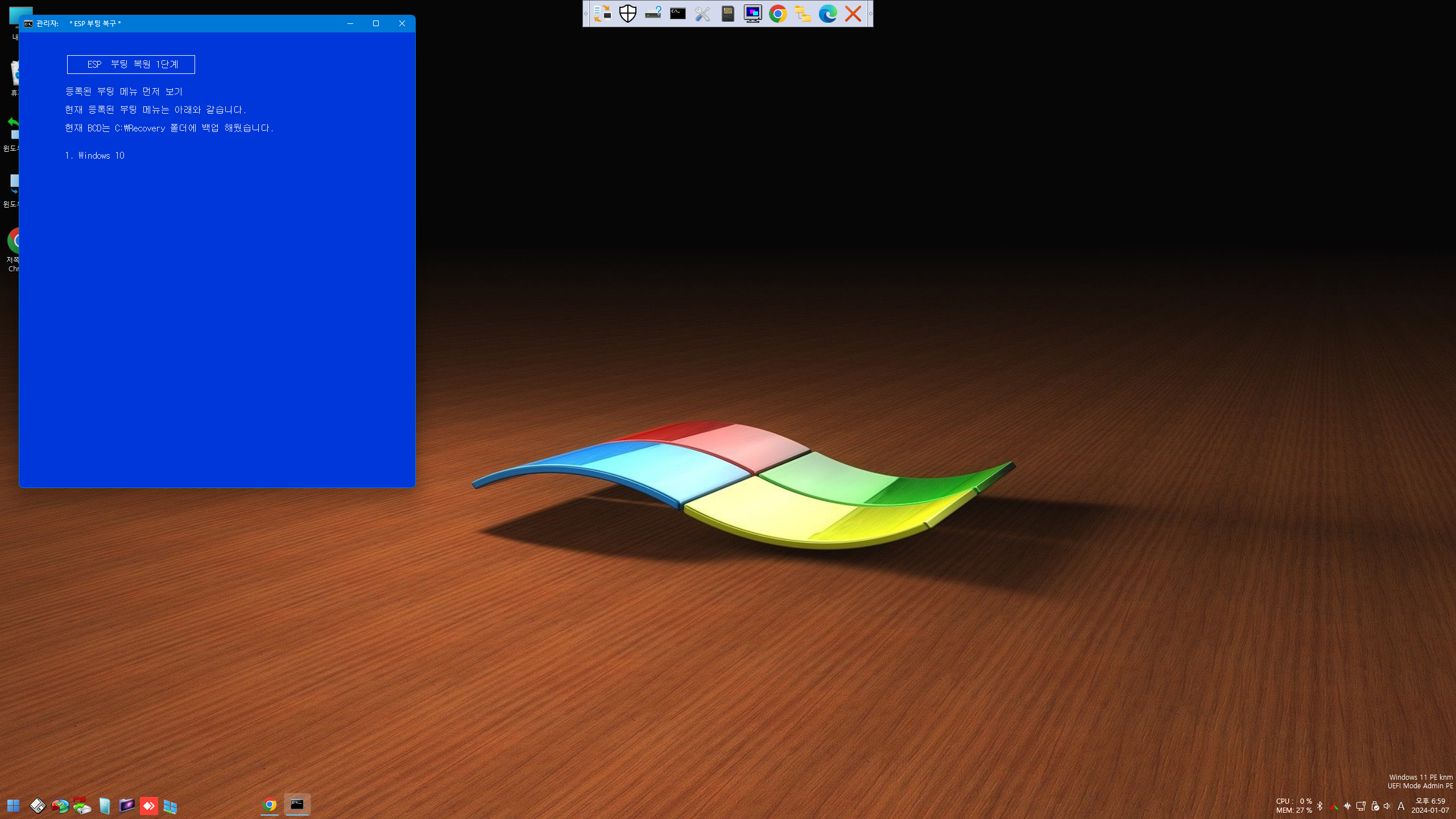The width and height of the screenshot is (1456, 819).
Task: Open the file transfer icon in top dock
Action: pyautogui.click(x=602, y=14)
